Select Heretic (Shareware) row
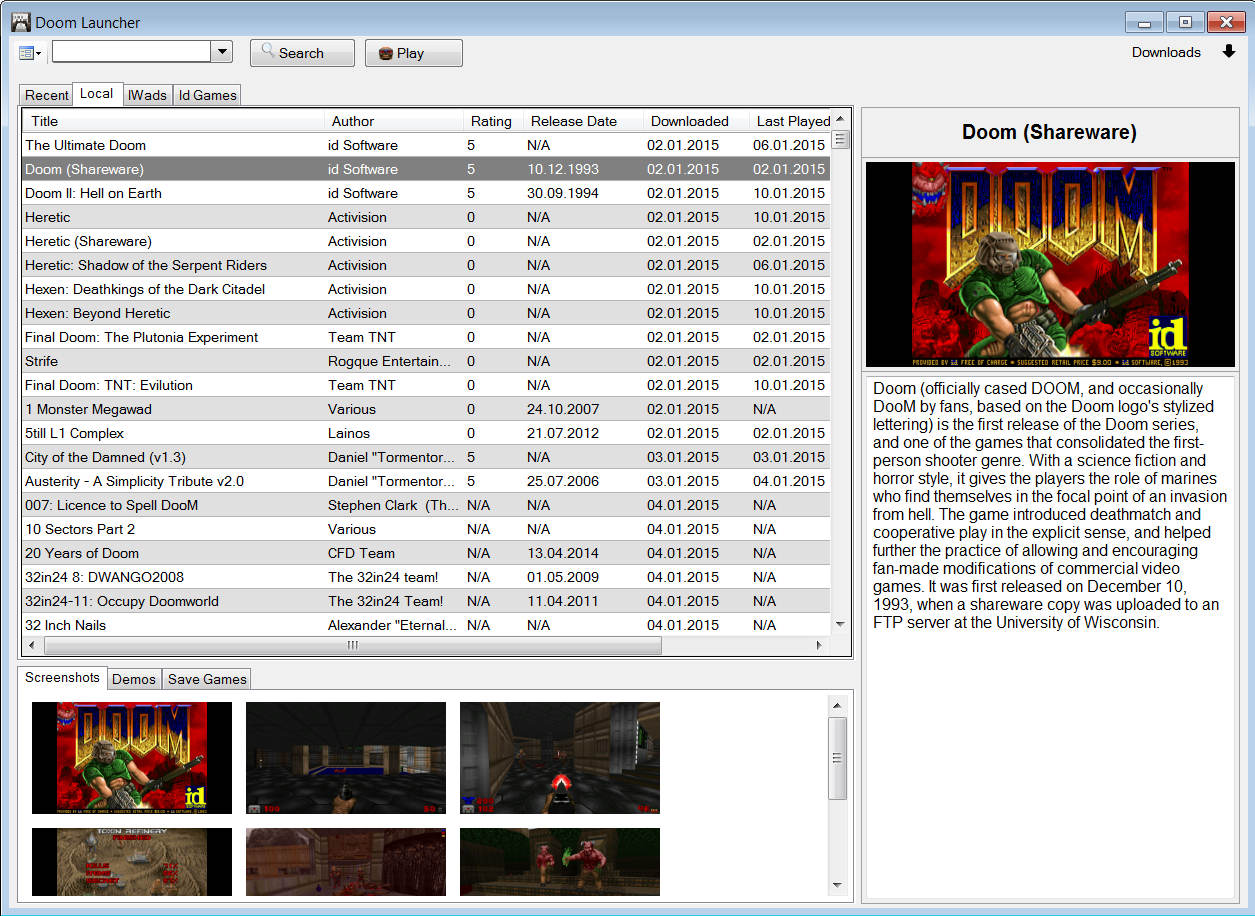This screenshot has width=1255, height=916. click(x=427, y=241)
